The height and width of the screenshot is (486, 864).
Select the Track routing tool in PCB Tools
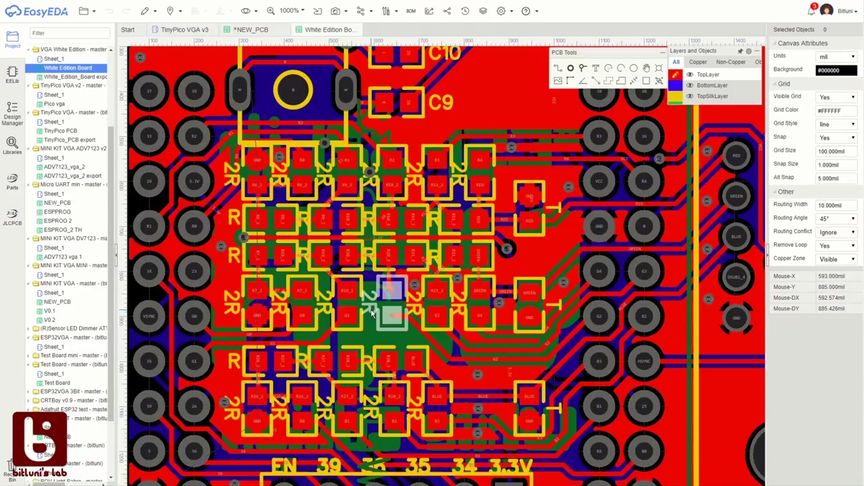point(558,68)
